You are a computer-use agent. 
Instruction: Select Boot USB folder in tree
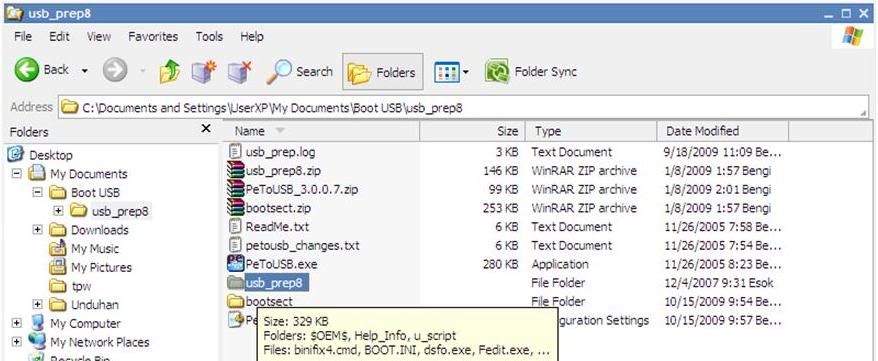pyautogui.click(x=95, y=193)
